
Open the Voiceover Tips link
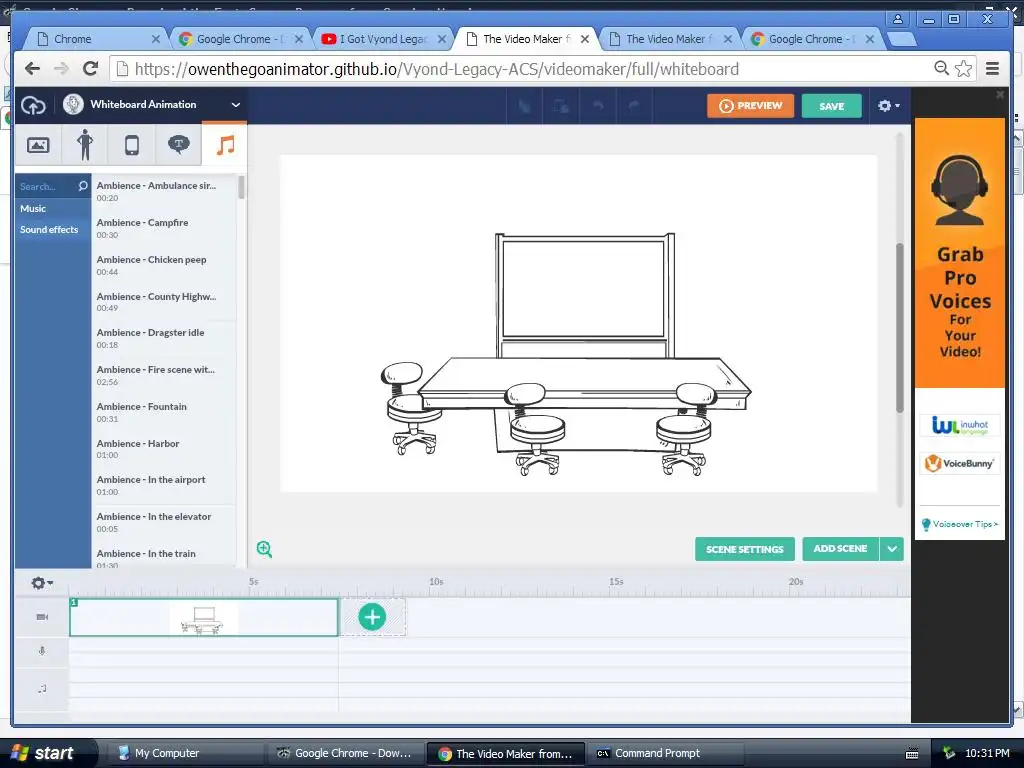click(x=960, y=524)
